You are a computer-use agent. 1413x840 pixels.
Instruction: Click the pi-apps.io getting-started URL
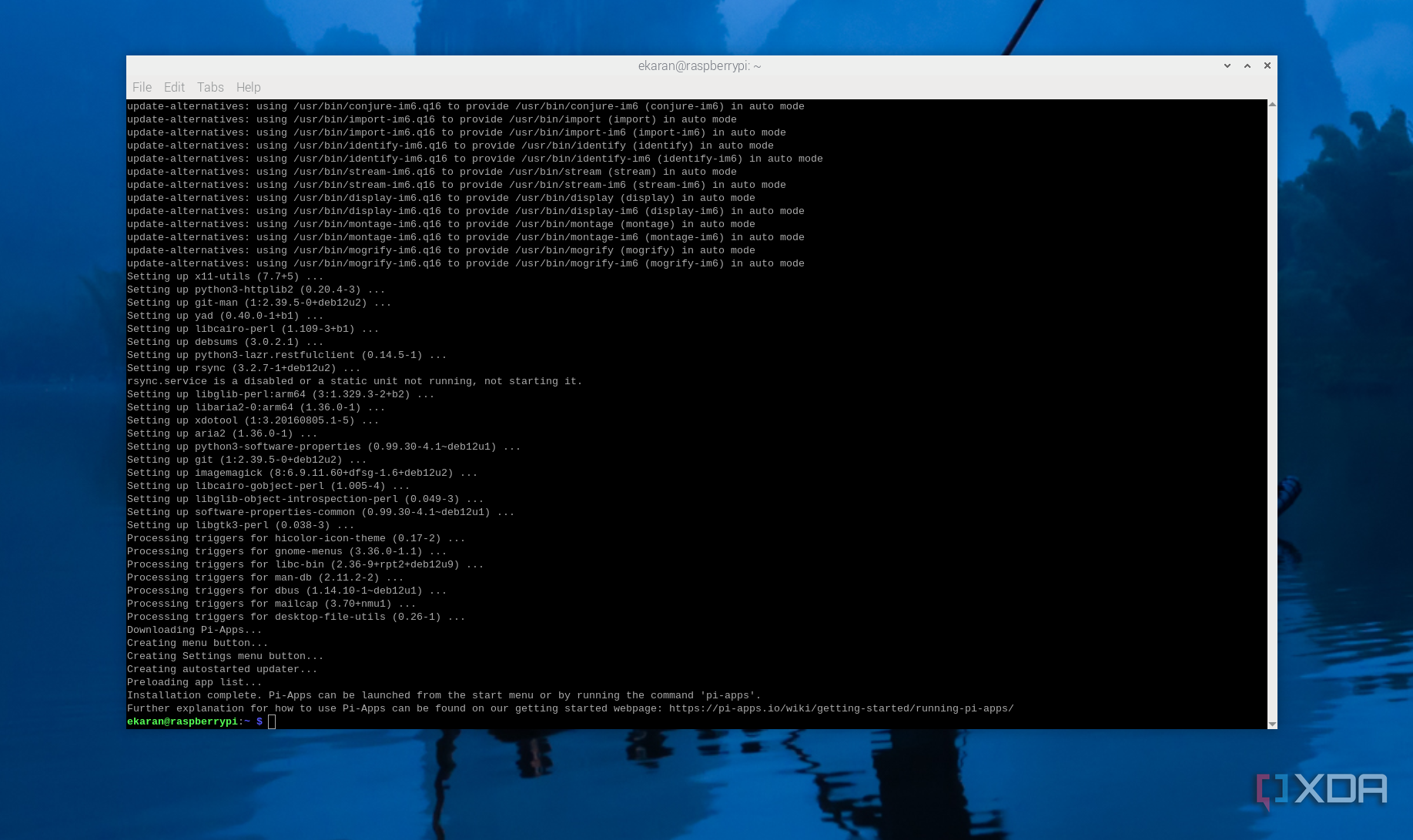click(x=841, y=708)
